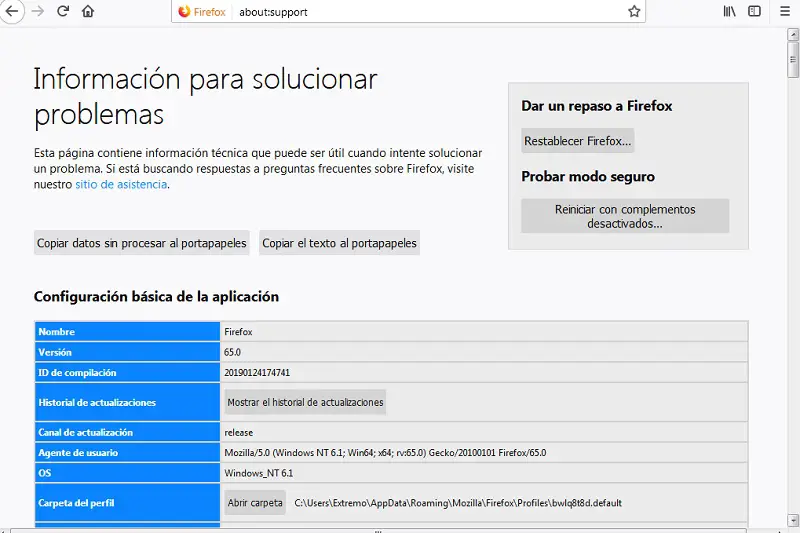Click Canal de actualización header cell
The image size is (800, 533).
point(127,433)
